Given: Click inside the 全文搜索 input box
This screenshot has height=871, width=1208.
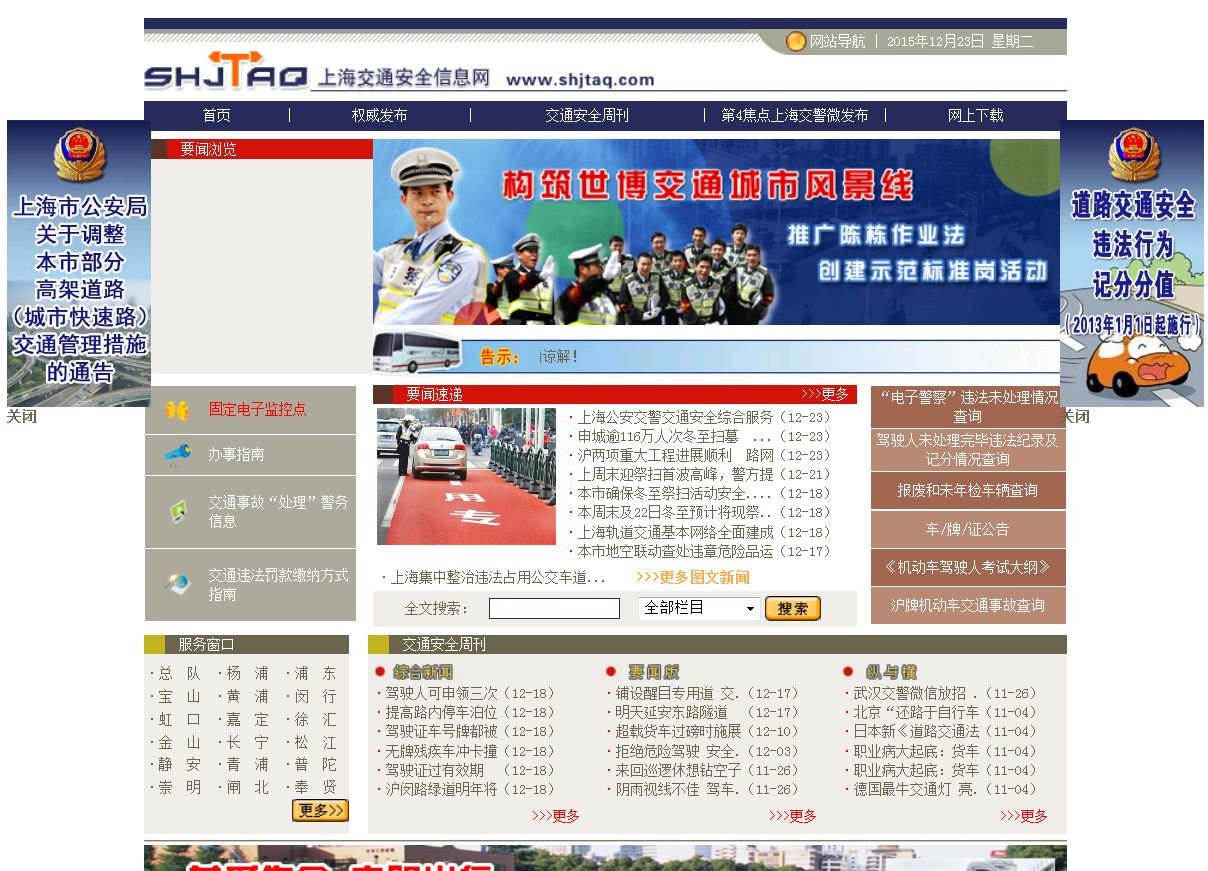Looking at the screenshot, I should tap(553, 608).
